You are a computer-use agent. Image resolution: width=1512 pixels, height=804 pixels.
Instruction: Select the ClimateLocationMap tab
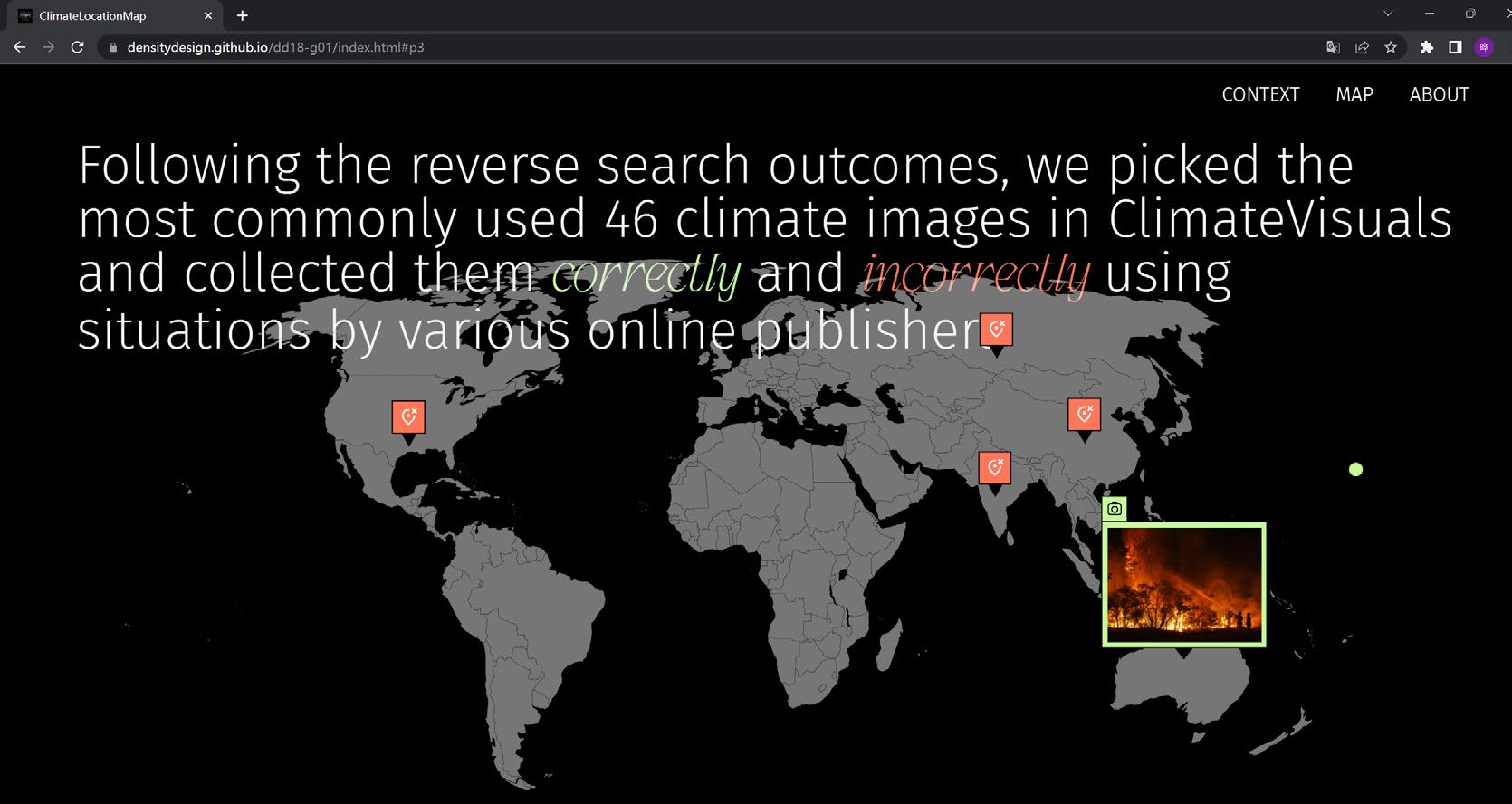tap(113, 15)
